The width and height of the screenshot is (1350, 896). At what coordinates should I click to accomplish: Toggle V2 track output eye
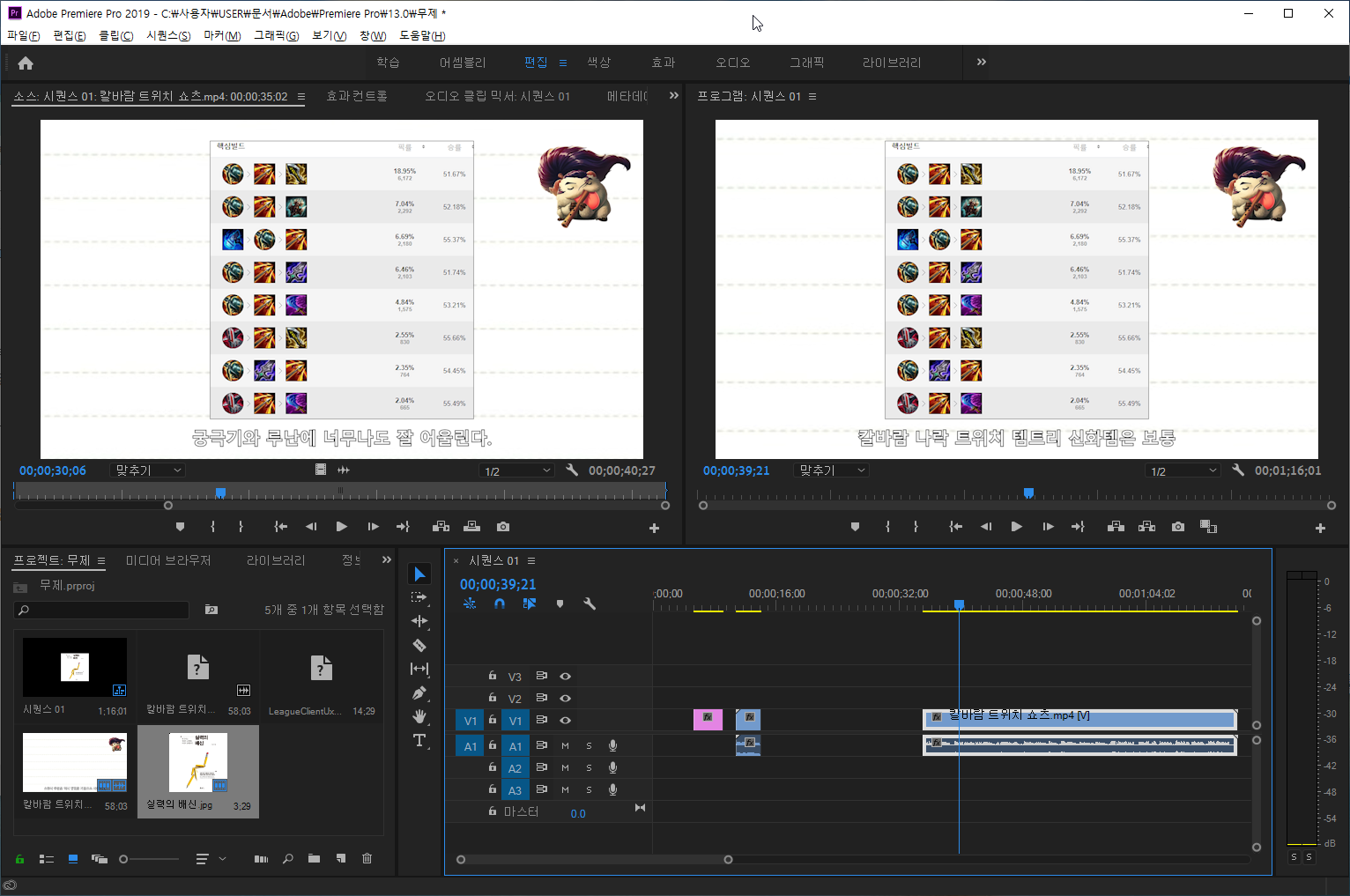(x=566, y=698)
